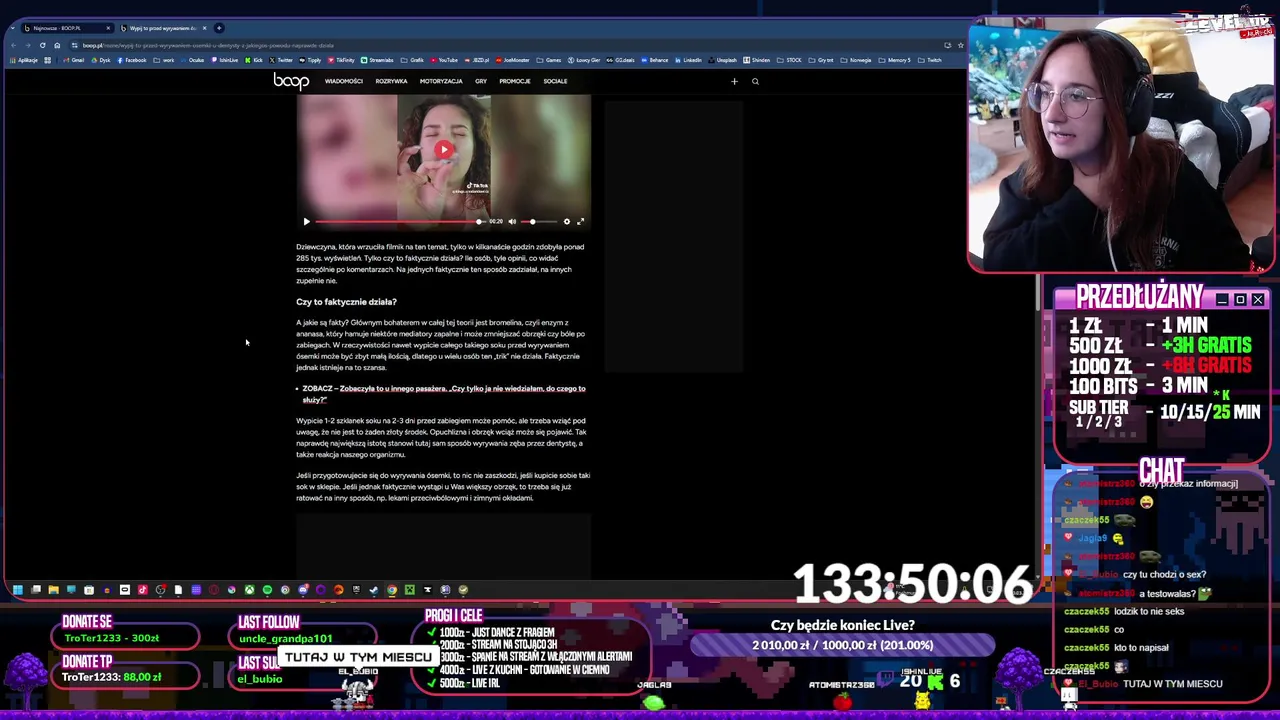Open the Gmail bookmark
The height and width of the screenshot is (720, 1280).
click(73, 60)
